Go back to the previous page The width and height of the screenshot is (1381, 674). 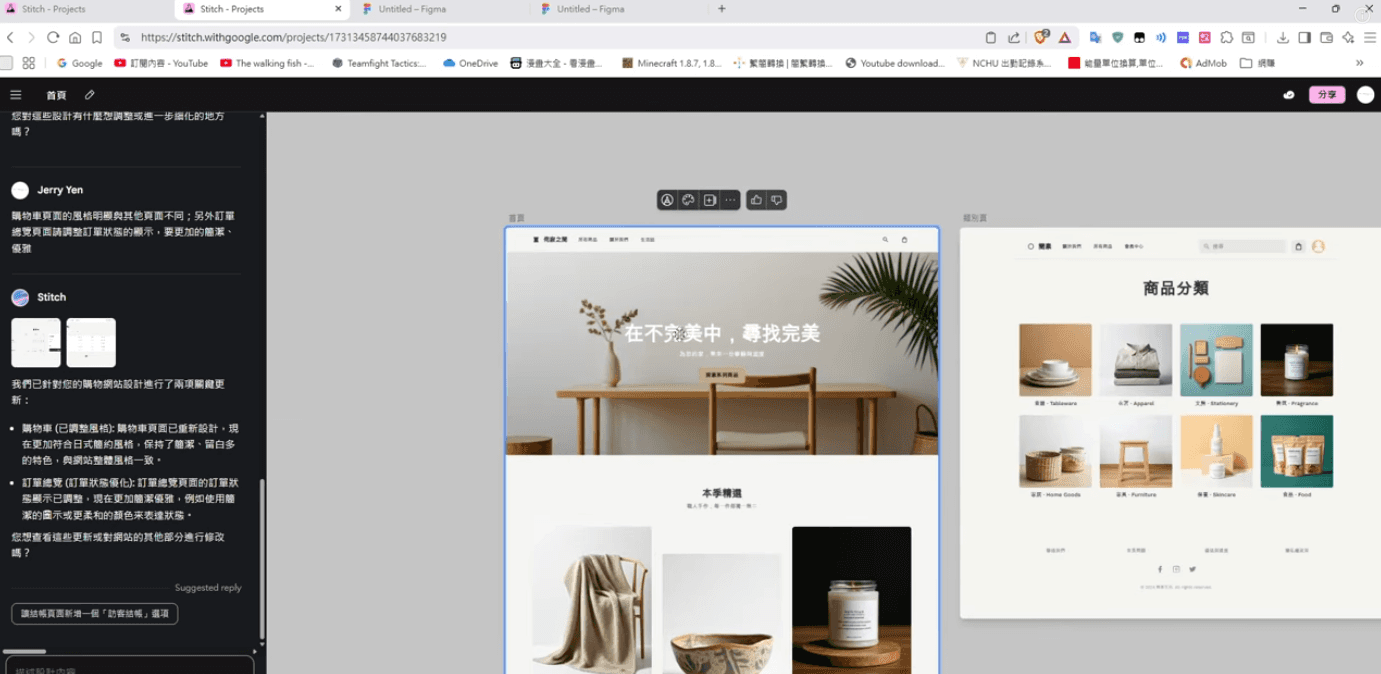coord(10,38)
